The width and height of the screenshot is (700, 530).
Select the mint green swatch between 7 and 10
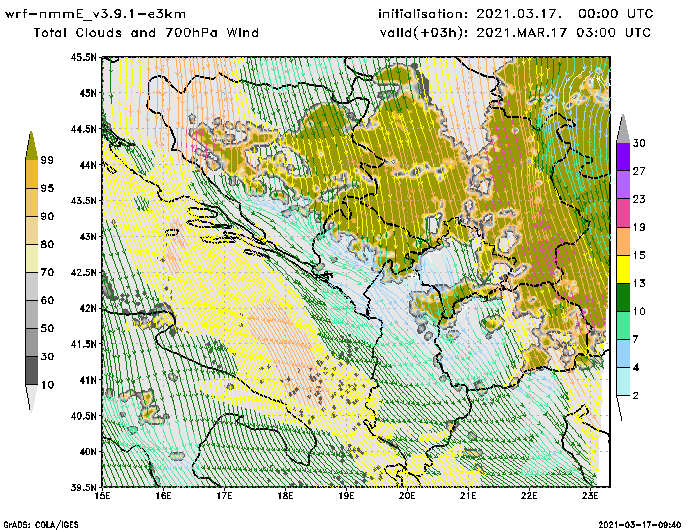(x=623, y=326)
